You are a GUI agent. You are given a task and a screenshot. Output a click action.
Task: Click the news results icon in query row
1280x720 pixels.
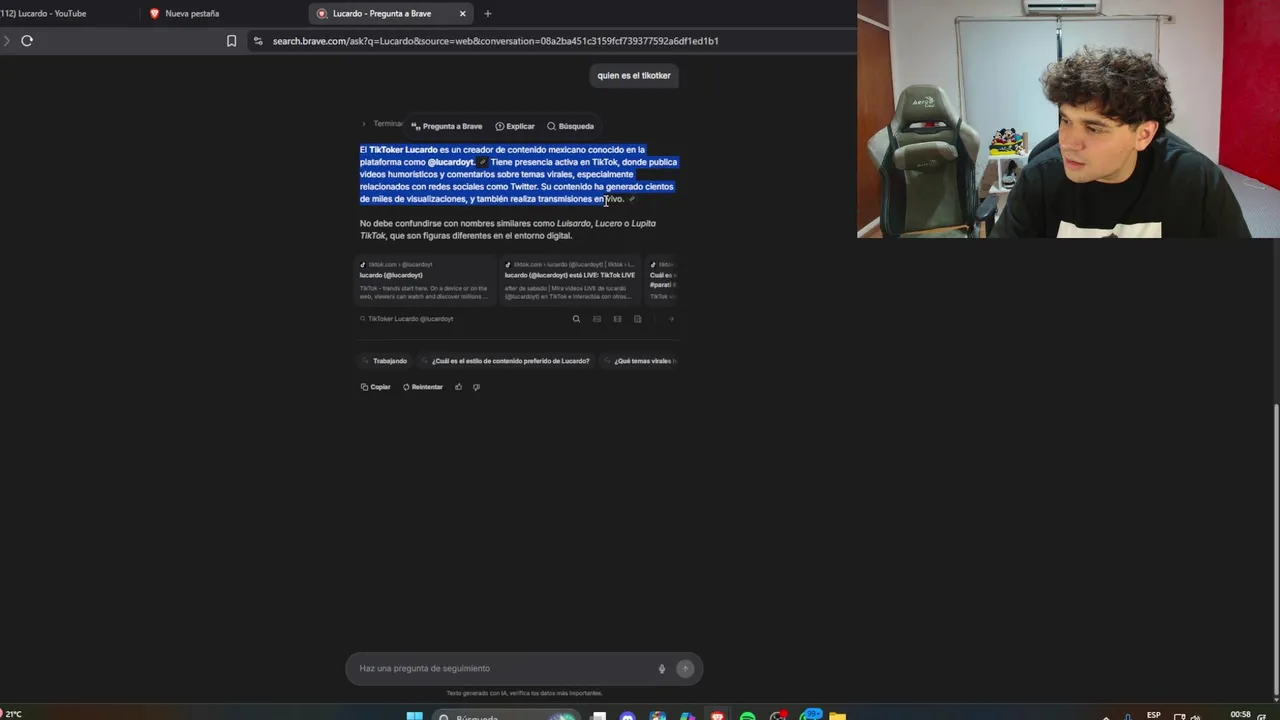tap(637, 319)
